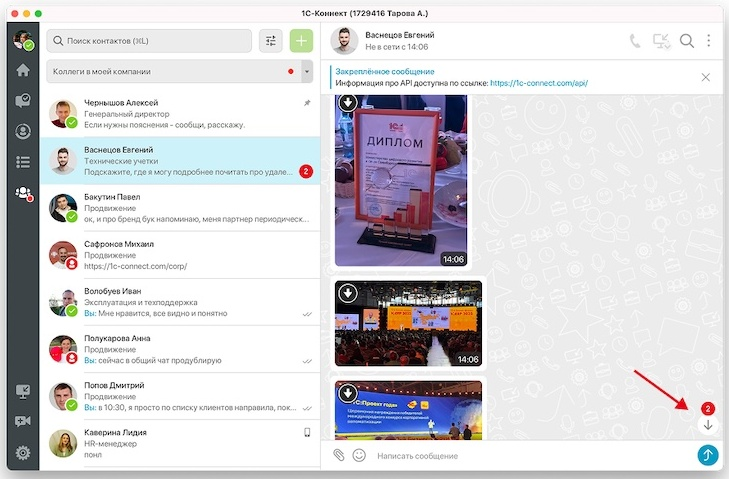This screenshot has height=479, width=729.
Task: Open the contact filter settings icon
Action: [x=270, y=41]
